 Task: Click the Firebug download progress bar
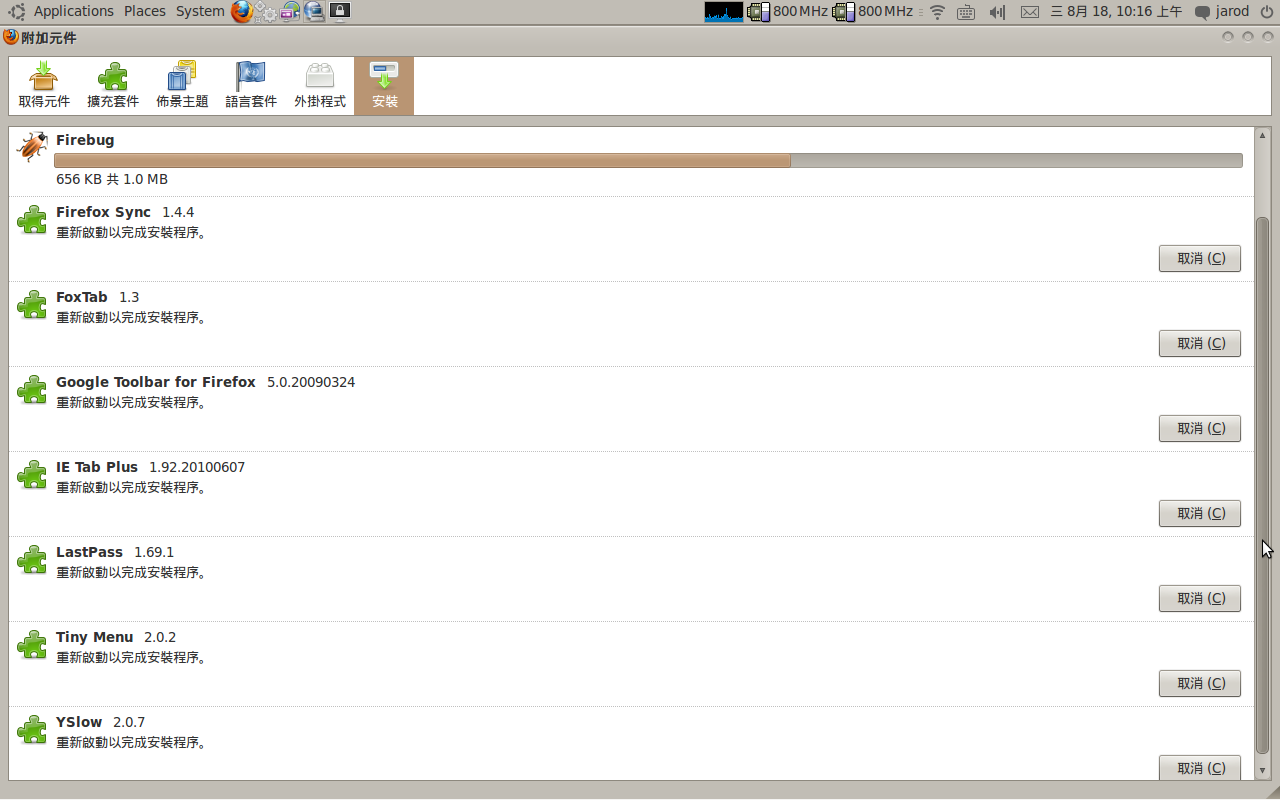pyautogui.click(x=648, y=160)
